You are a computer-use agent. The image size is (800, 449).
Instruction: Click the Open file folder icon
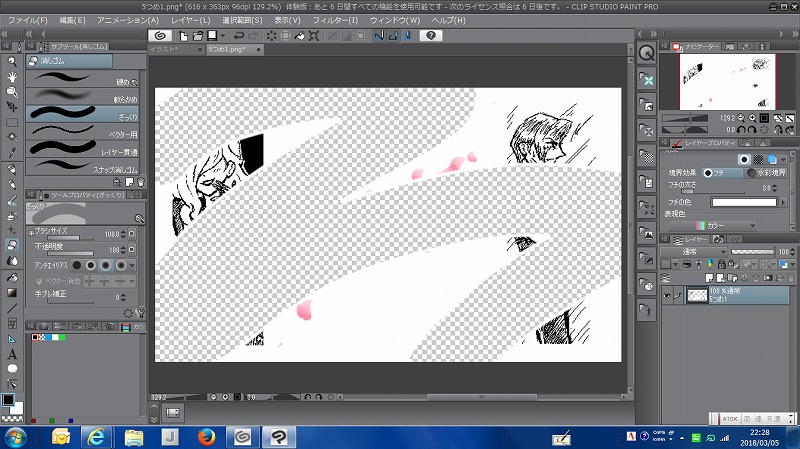tap(197, 36)
